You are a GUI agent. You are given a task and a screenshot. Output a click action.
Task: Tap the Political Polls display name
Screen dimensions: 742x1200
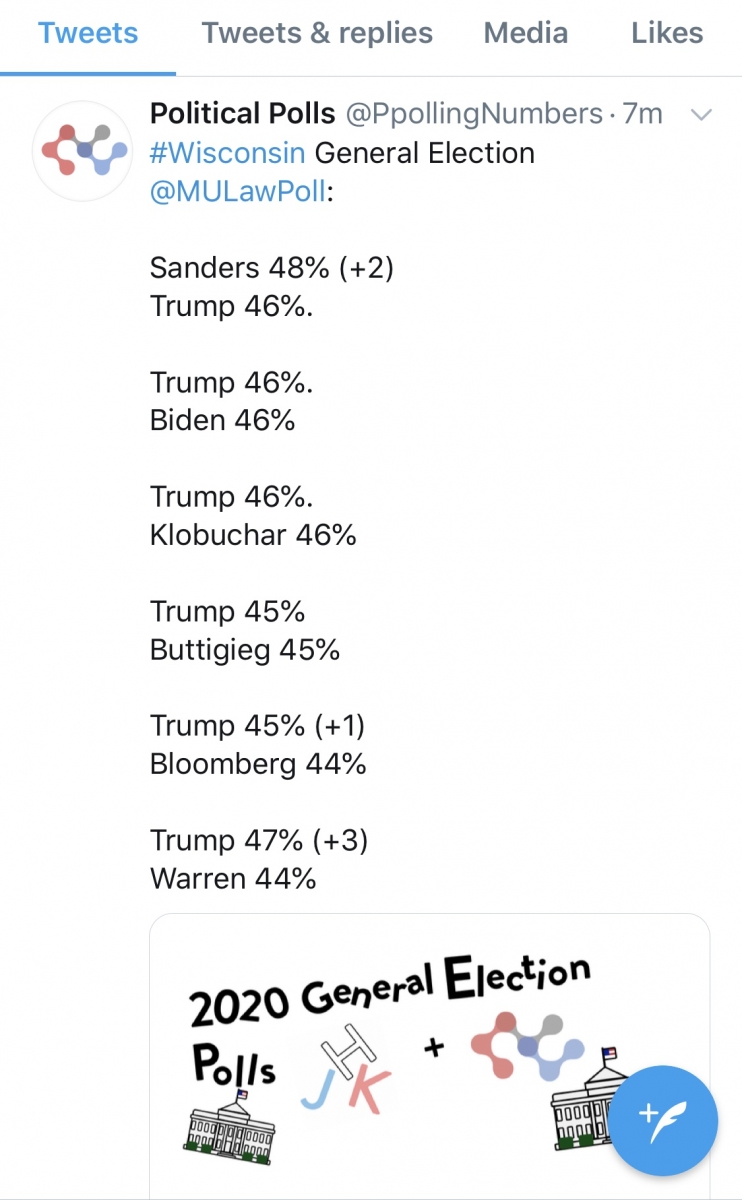[x=243, y=114]
